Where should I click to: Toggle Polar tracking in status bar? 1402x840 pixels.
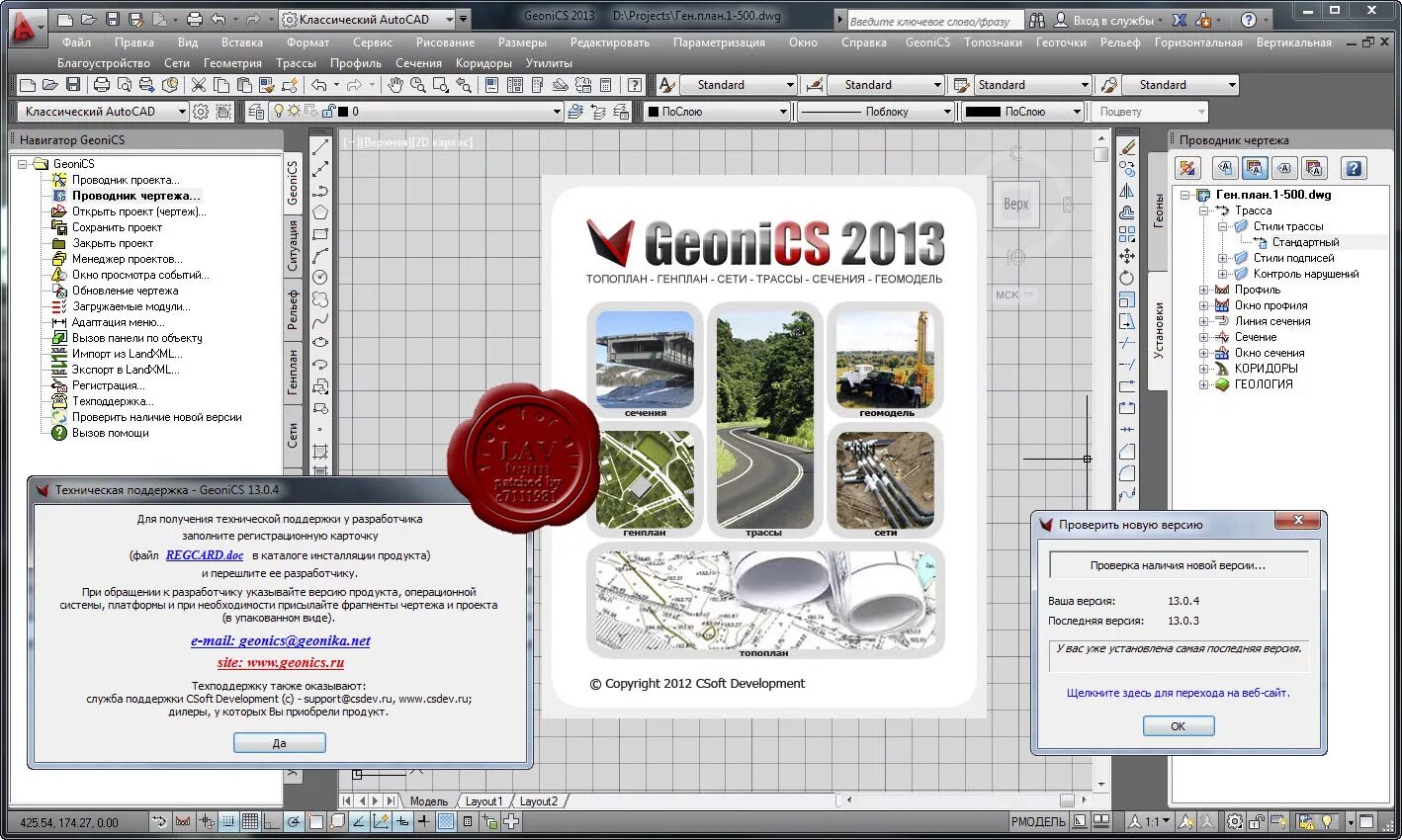pyautogui.click(x=294, y=821)
